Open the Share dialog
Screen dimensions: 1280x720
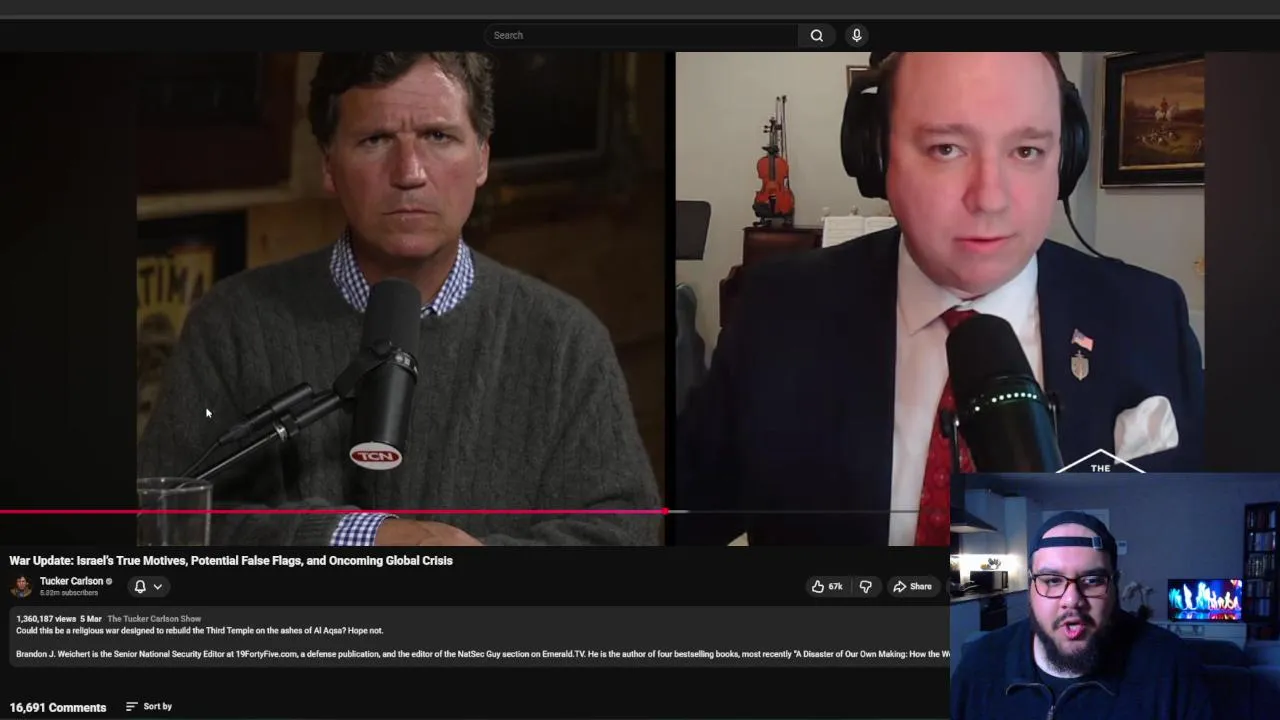[x=912, y=587]
